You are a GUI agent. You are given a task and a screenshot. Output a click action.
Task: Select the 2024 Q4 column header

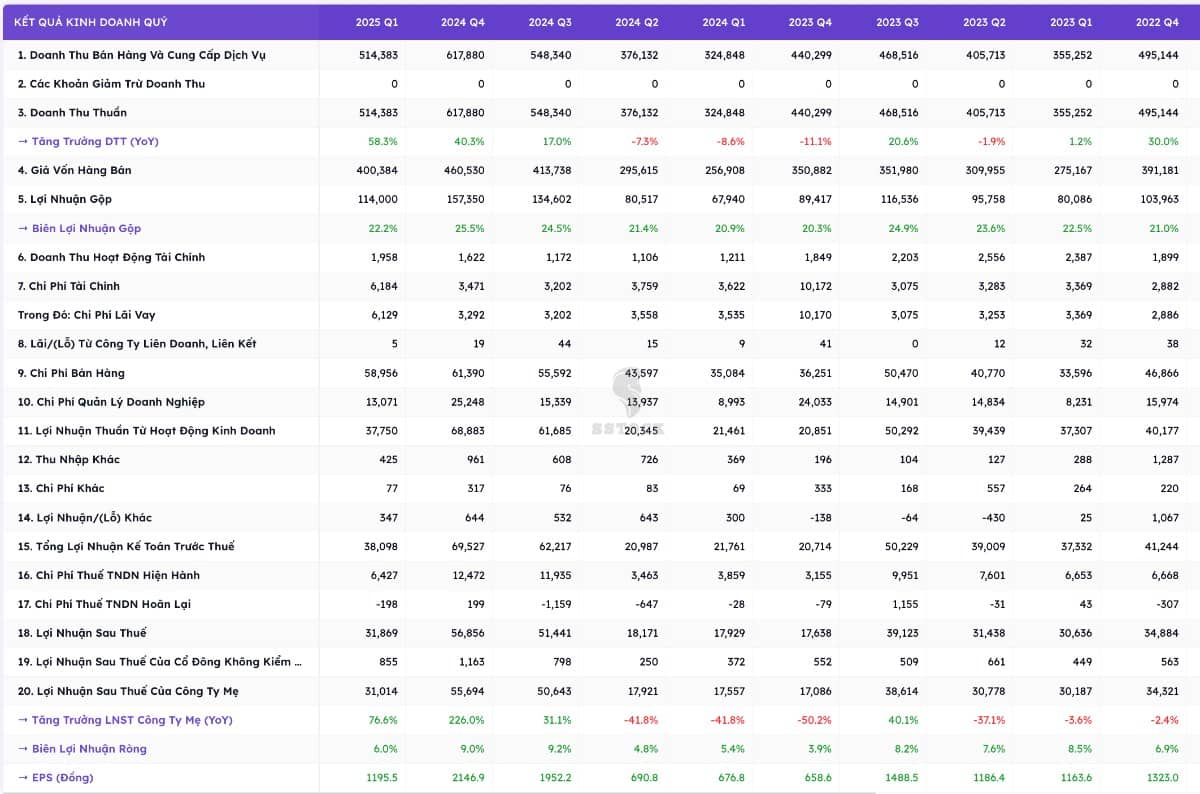(463, 22)
